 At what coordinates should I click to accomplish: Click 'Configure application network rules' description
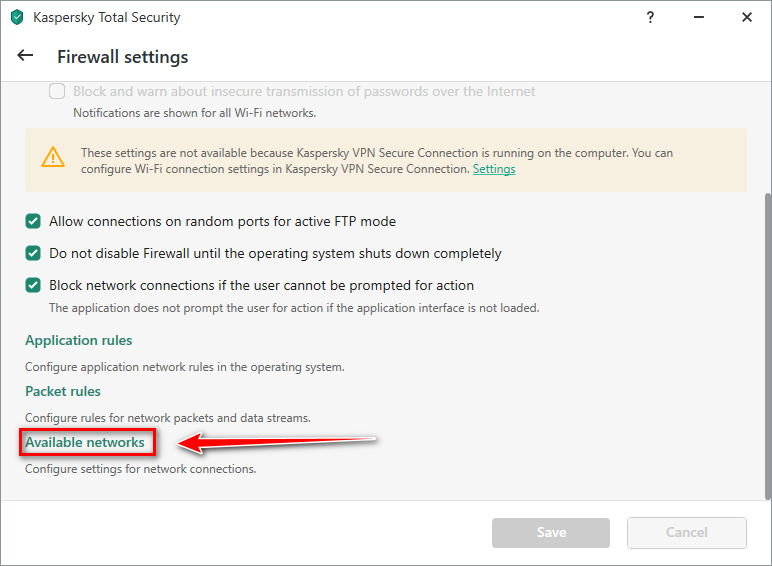click(185, 367)
